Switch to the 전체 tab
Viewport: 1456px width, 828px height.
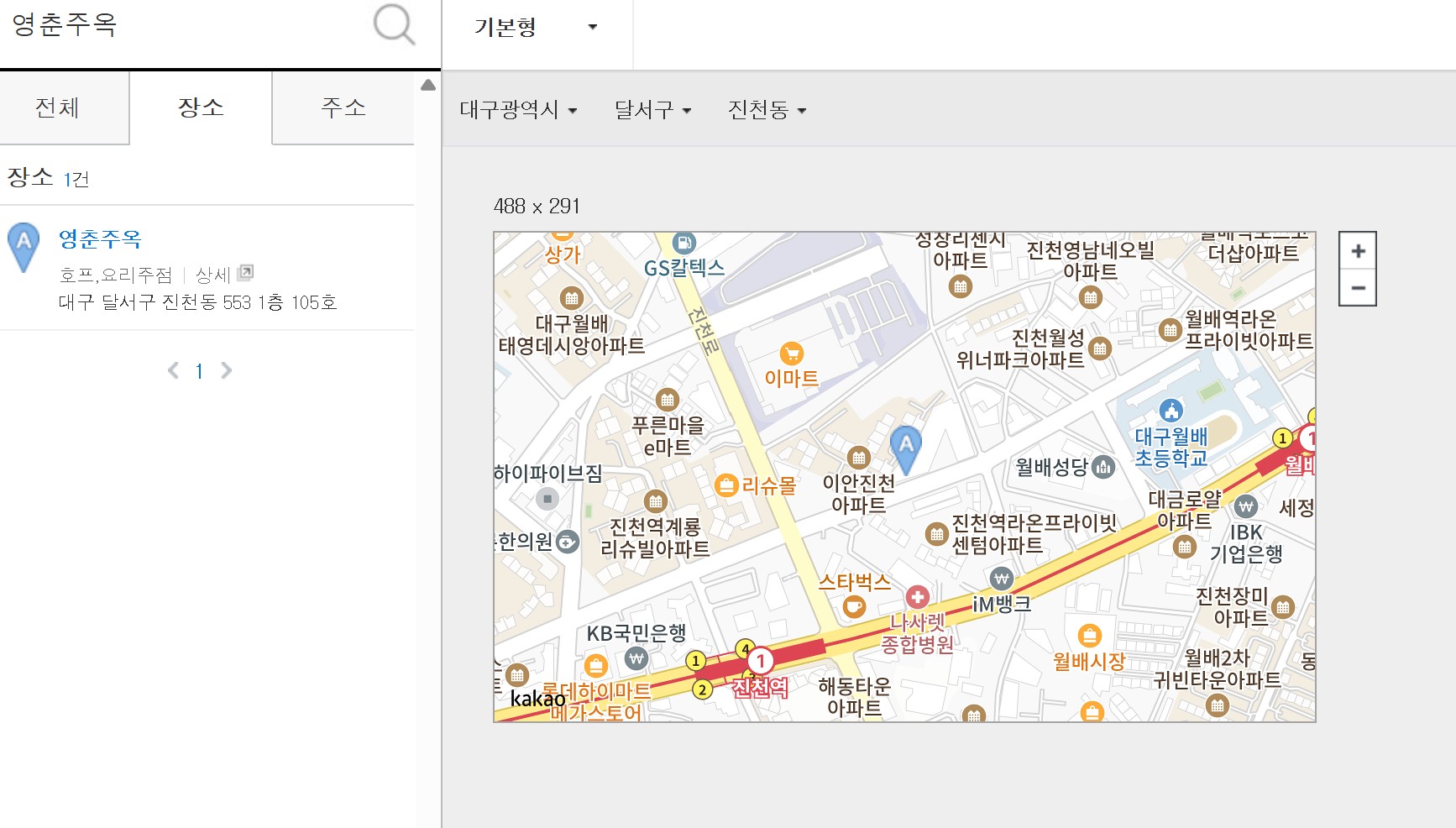tap(57, 107)
